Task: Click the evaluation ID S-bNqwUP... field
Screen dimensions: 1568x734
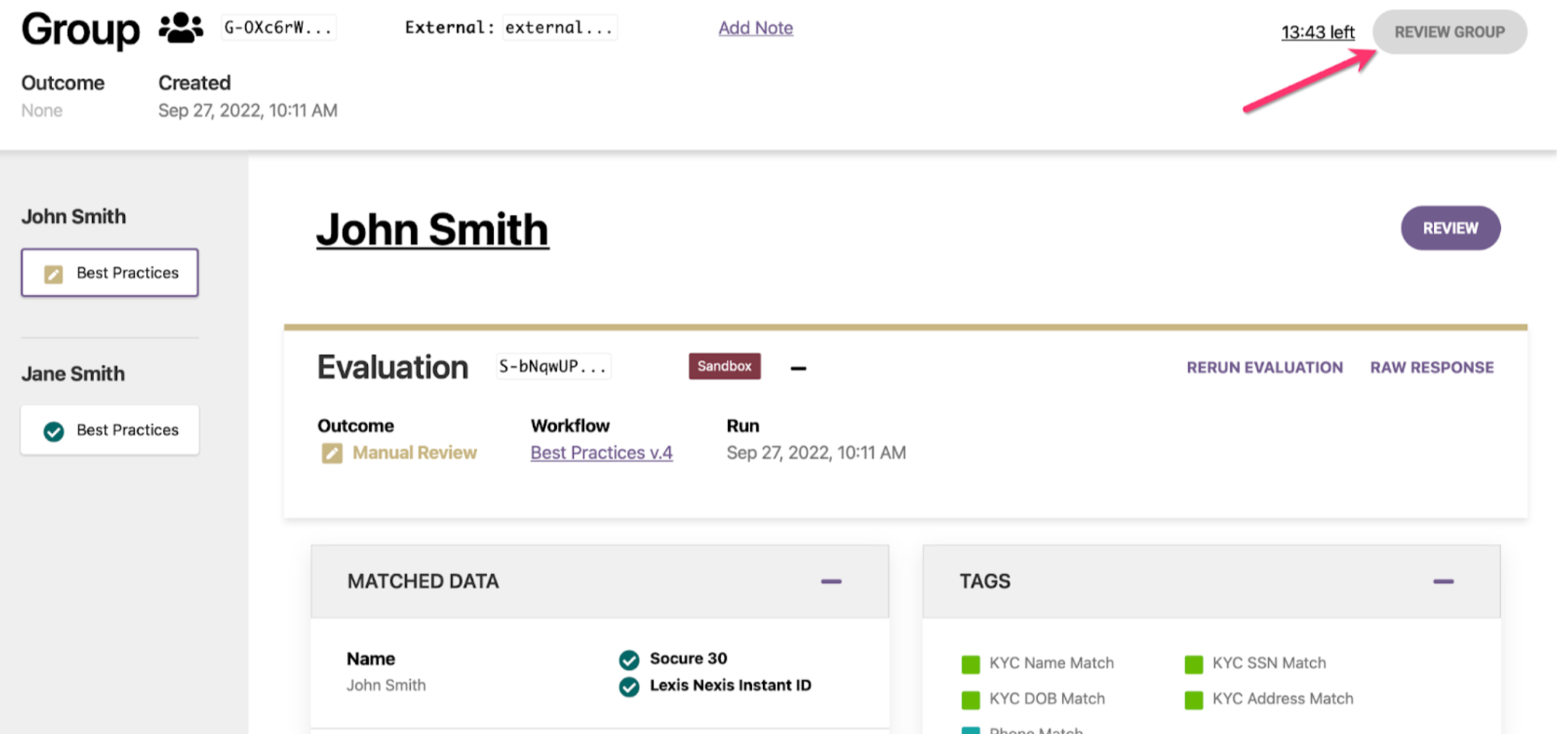Action: pyautogui.click(x=553, y=366)
